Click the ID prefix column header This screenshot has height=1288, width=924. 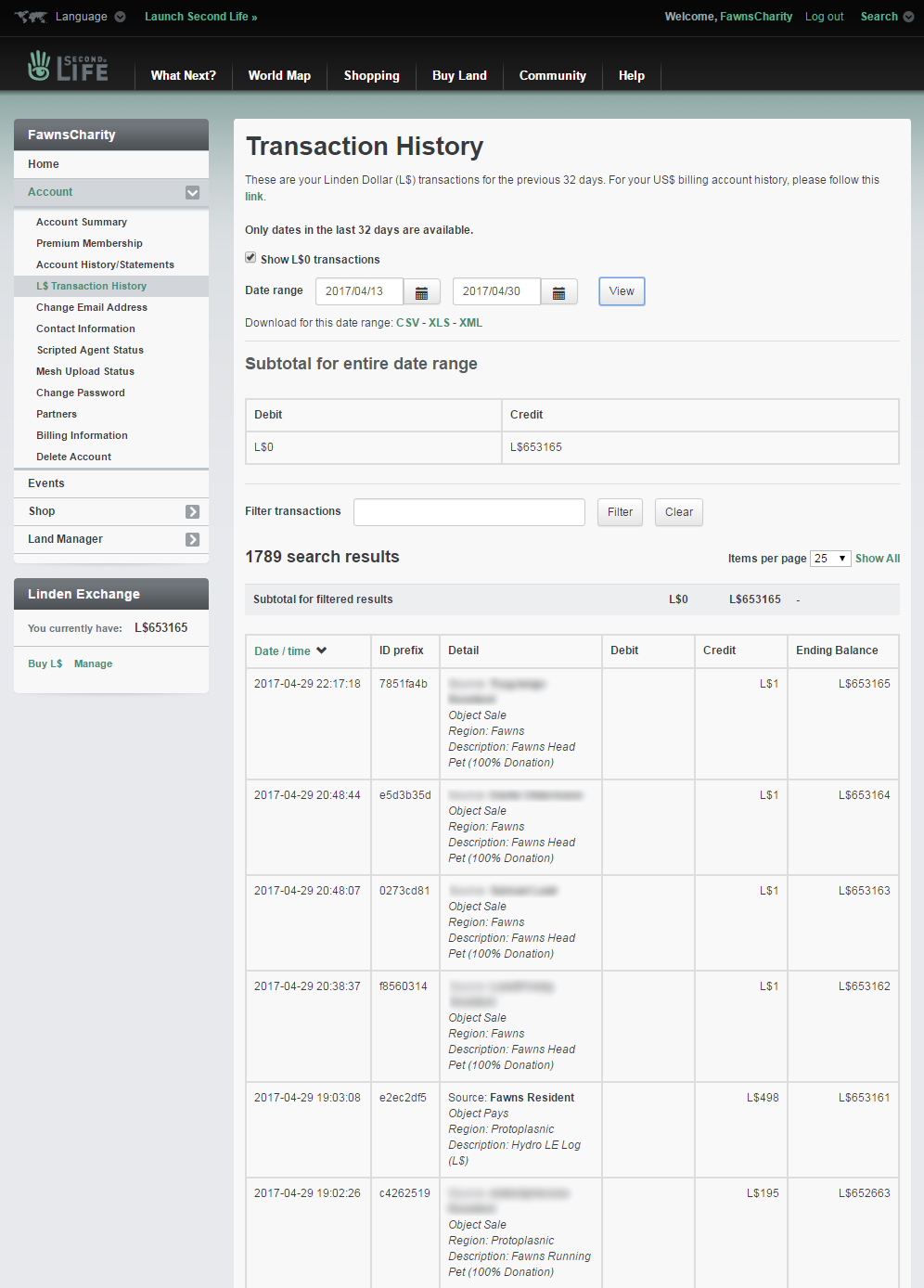click(402, 650)
